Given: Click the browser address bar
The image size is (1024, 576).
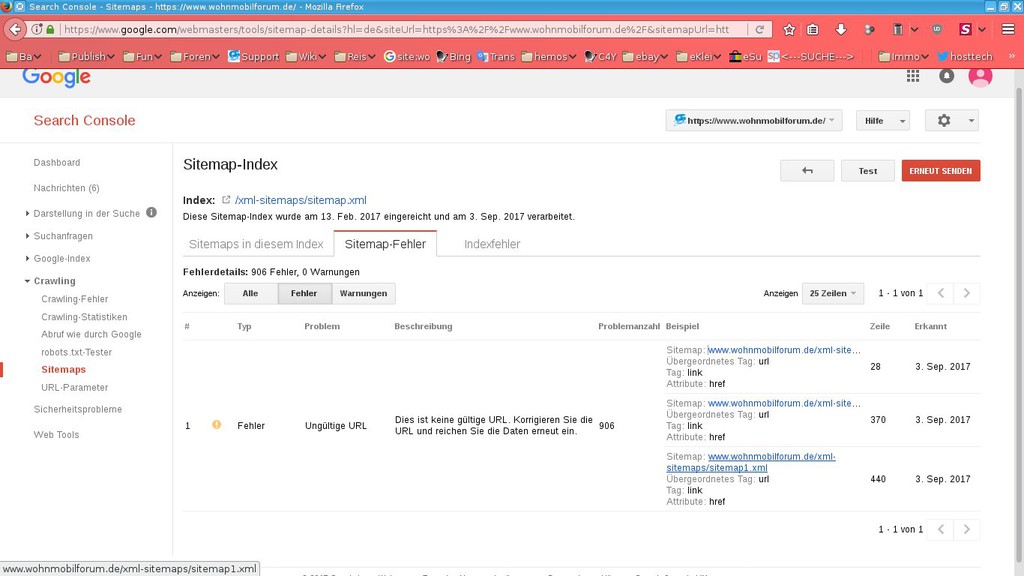Looking at the screenshot, I should (x=396, y=29).
